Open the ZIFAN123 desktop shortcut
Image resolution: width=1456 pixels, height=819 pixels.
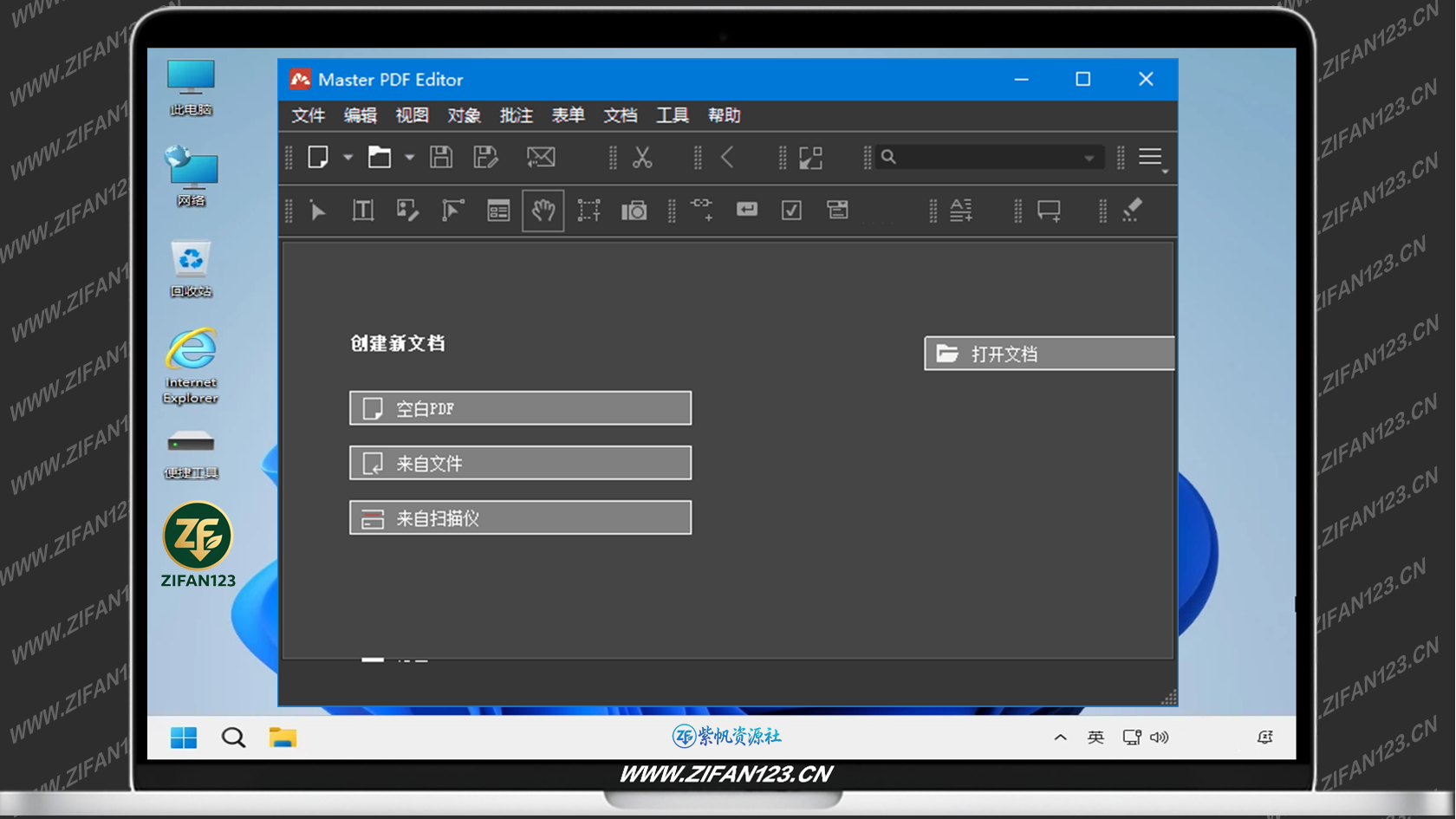click(x=198, y=545)
